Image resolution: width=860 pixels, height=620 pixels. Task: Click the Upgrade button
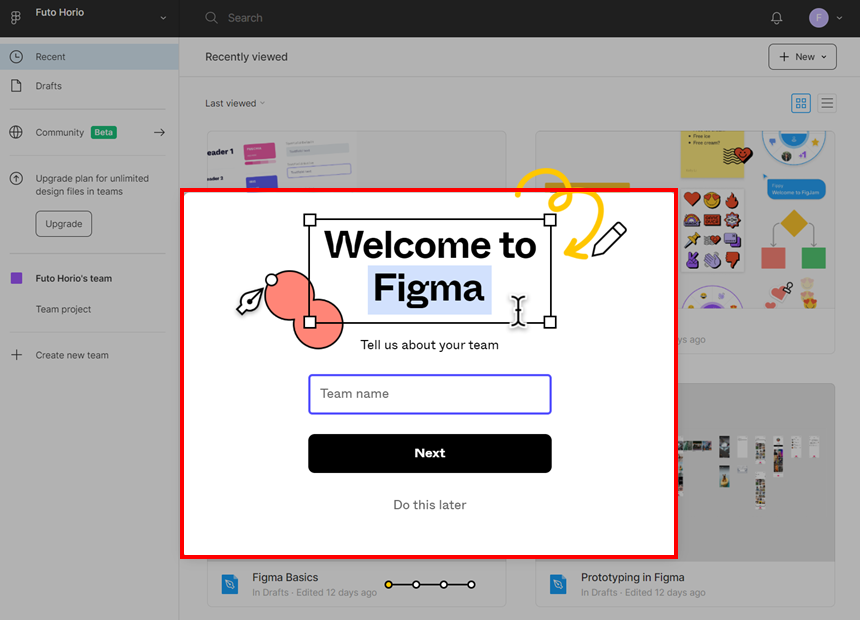pyautogui.click(x=64, y=224)
